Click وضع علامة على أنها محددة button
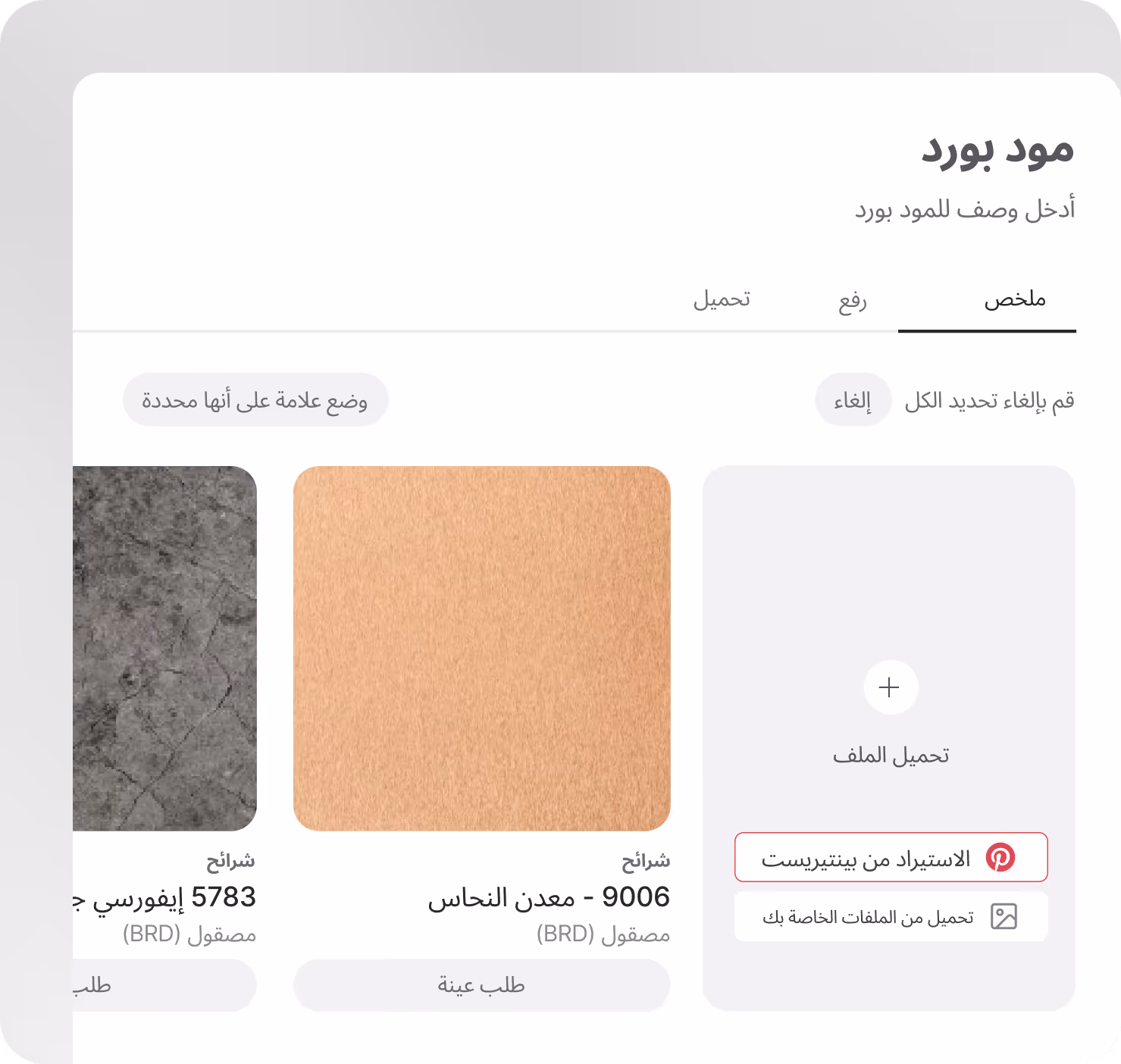The height and width of the screenshot is (1064, 1121). click(x=255, y=399)
